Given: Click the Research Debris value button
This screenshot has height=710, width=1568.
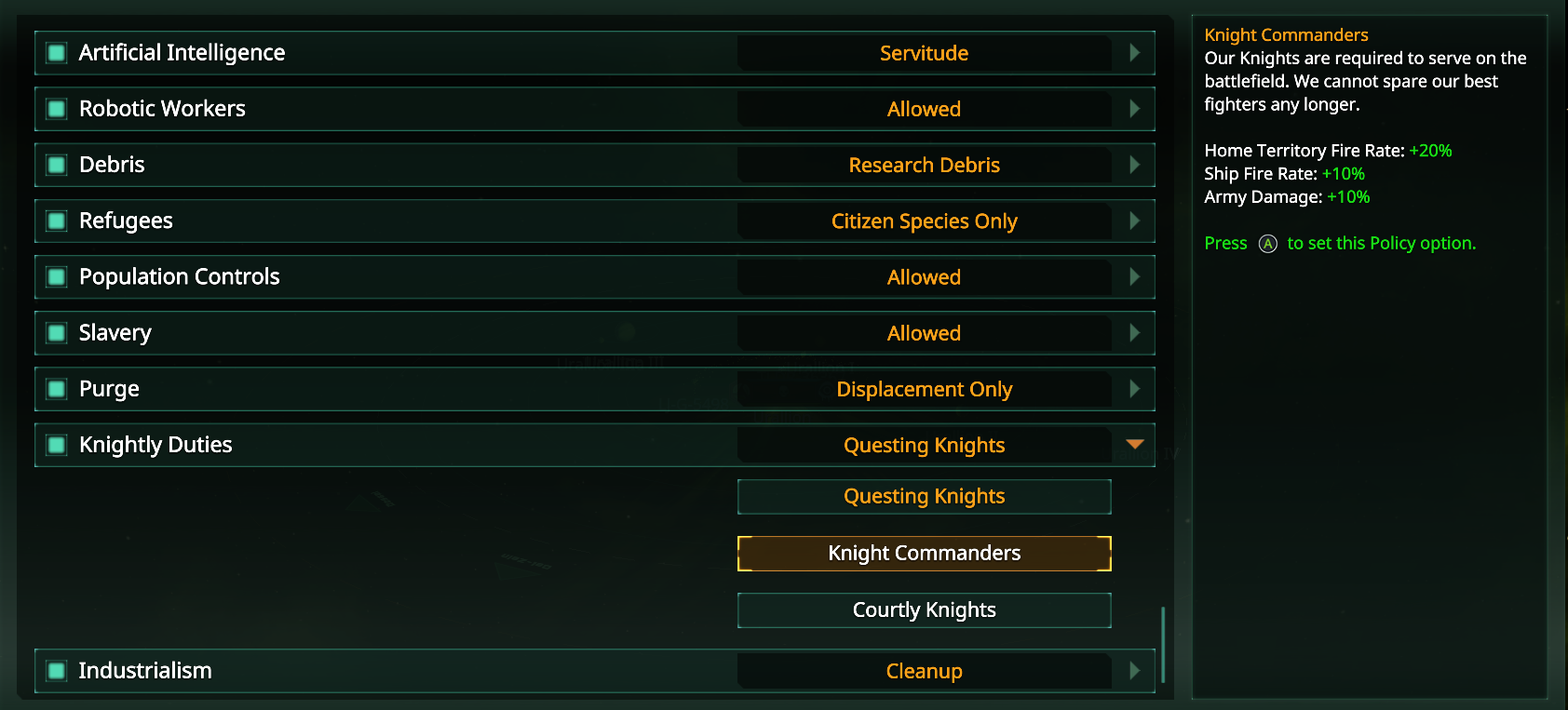Looking at the screenshot, I should (x=924, y=165).
